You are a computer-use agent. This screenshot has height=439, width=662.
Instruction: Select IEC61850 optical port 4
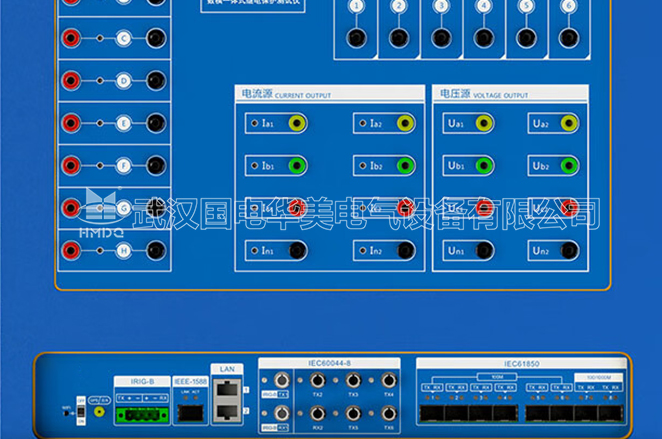[x=506, y=413]
